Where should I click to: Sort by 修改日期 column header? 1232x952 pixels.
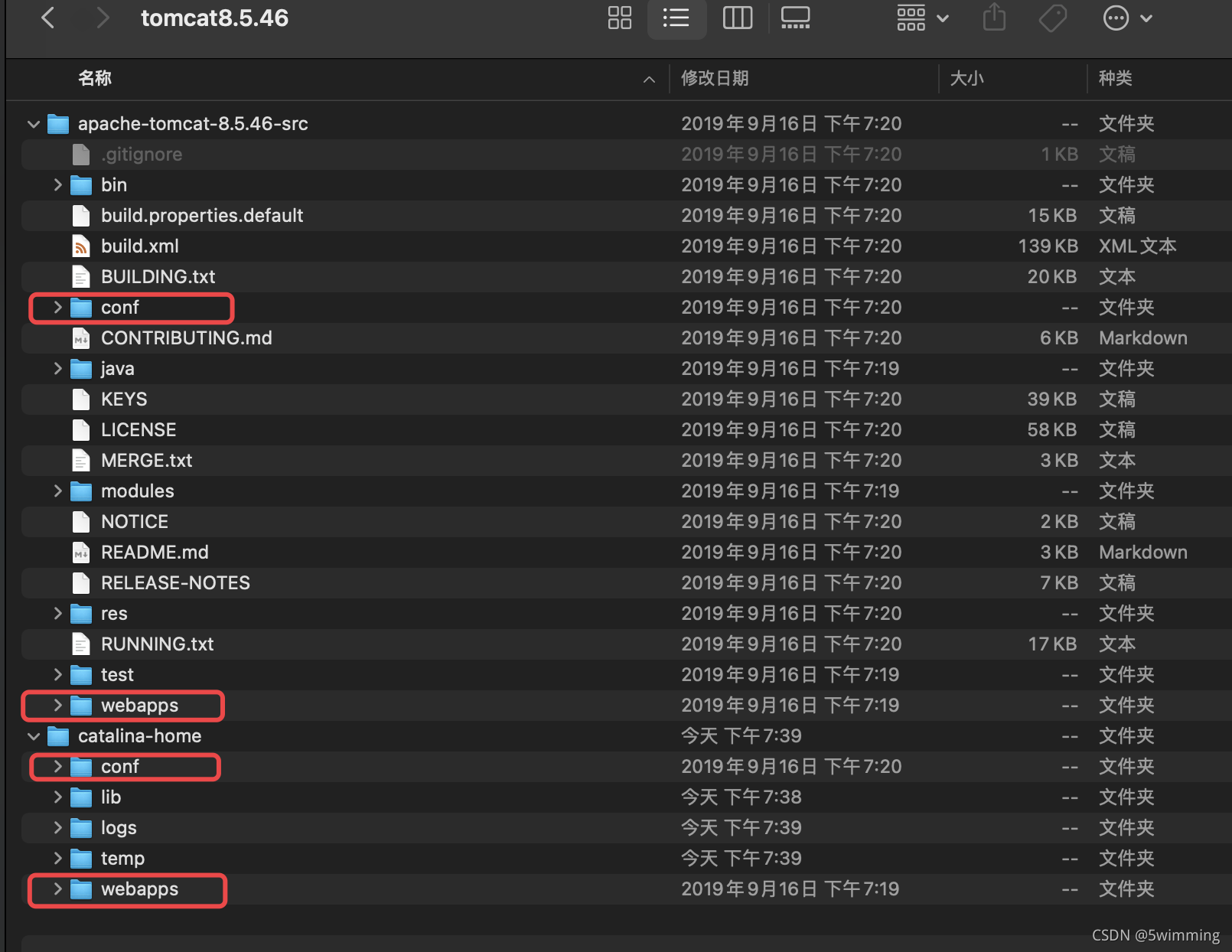coord(715,78)
